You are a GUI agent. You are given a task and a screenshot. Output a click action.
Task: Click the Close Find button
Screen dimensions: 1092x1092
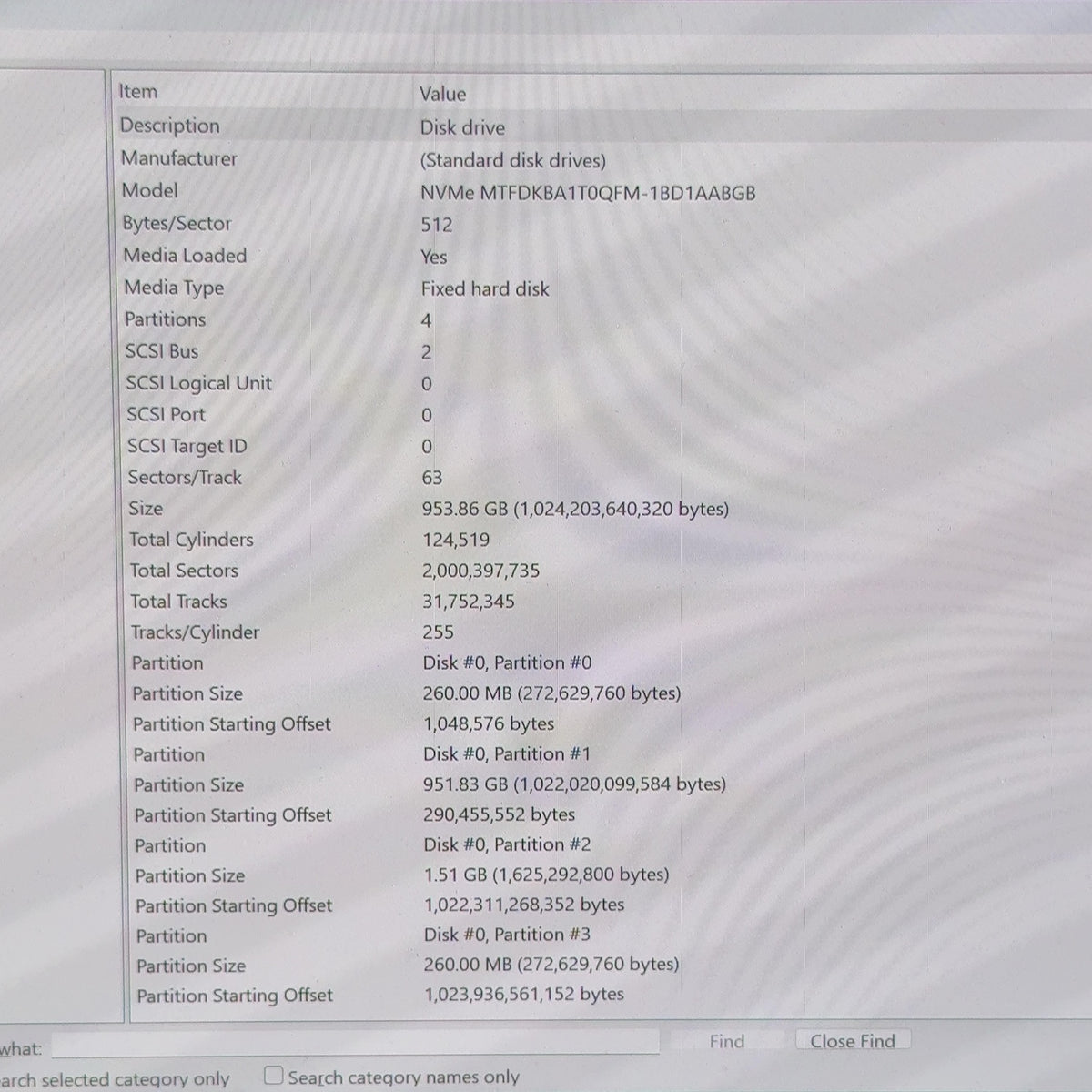[853, 1041]
